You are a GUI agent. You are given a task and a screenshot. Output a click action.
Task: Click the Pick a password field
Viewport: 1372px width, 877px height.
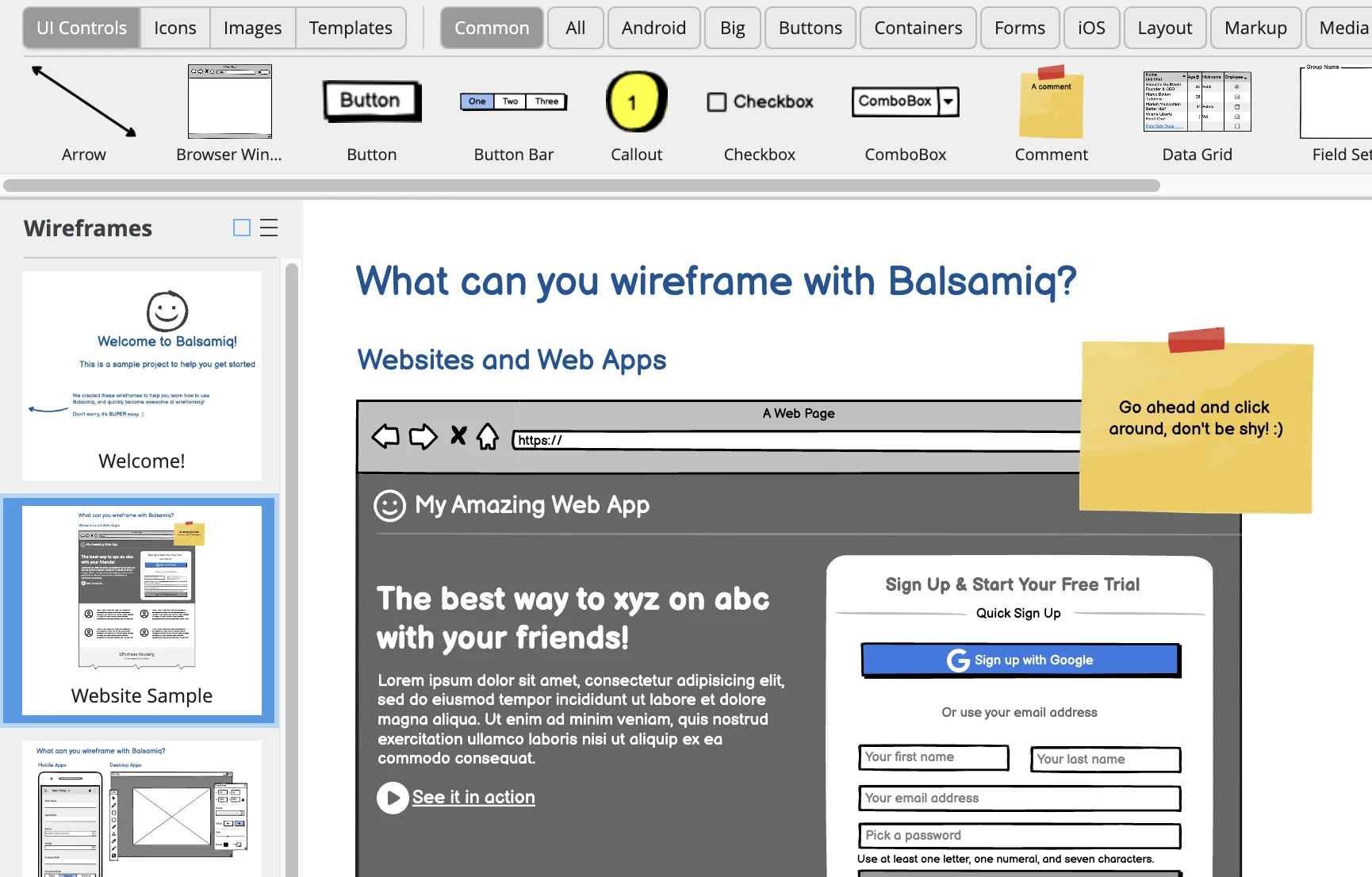point(1020,835)
